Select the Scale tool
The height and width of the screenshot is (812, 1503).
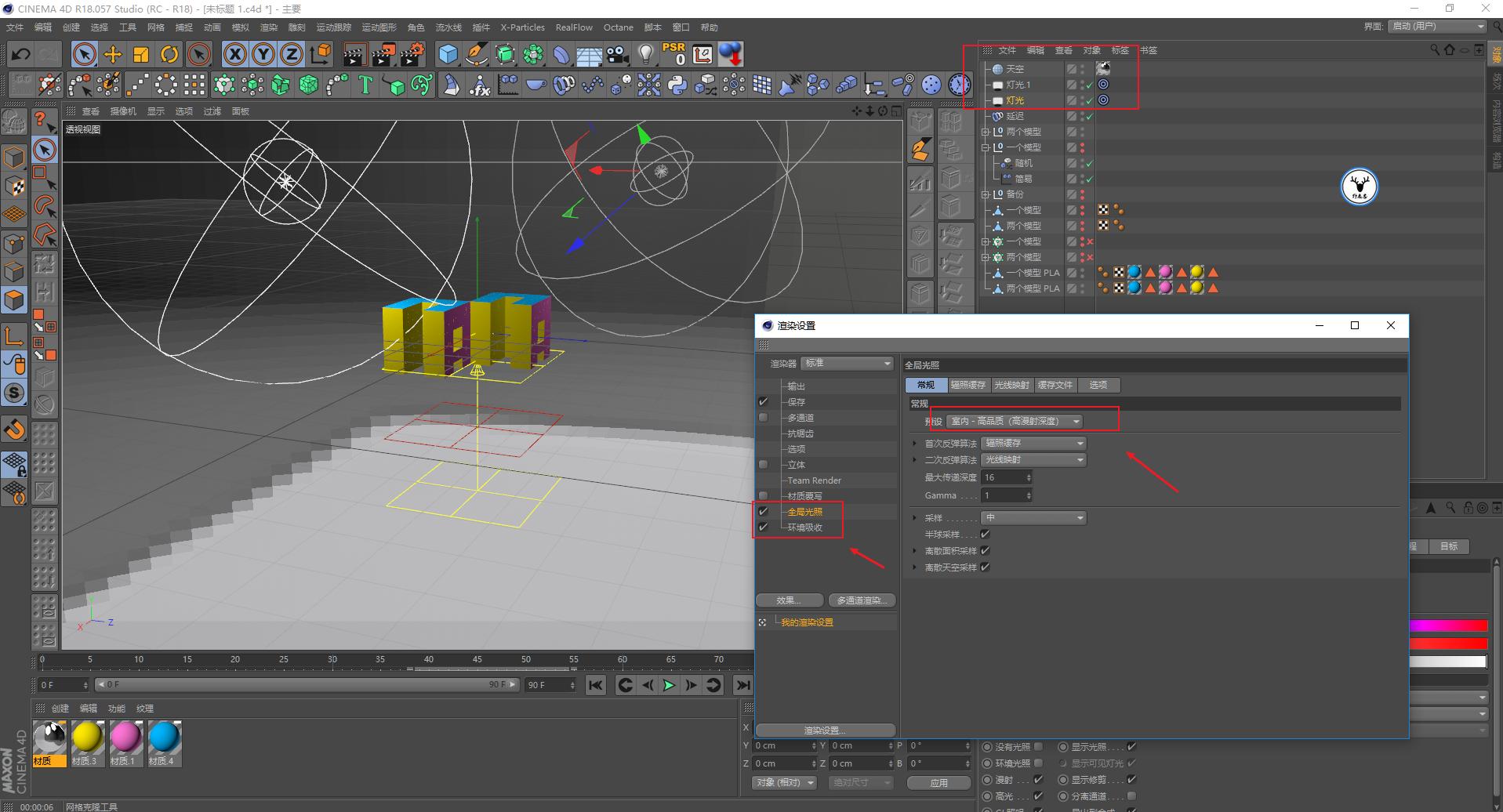point(141,54)
